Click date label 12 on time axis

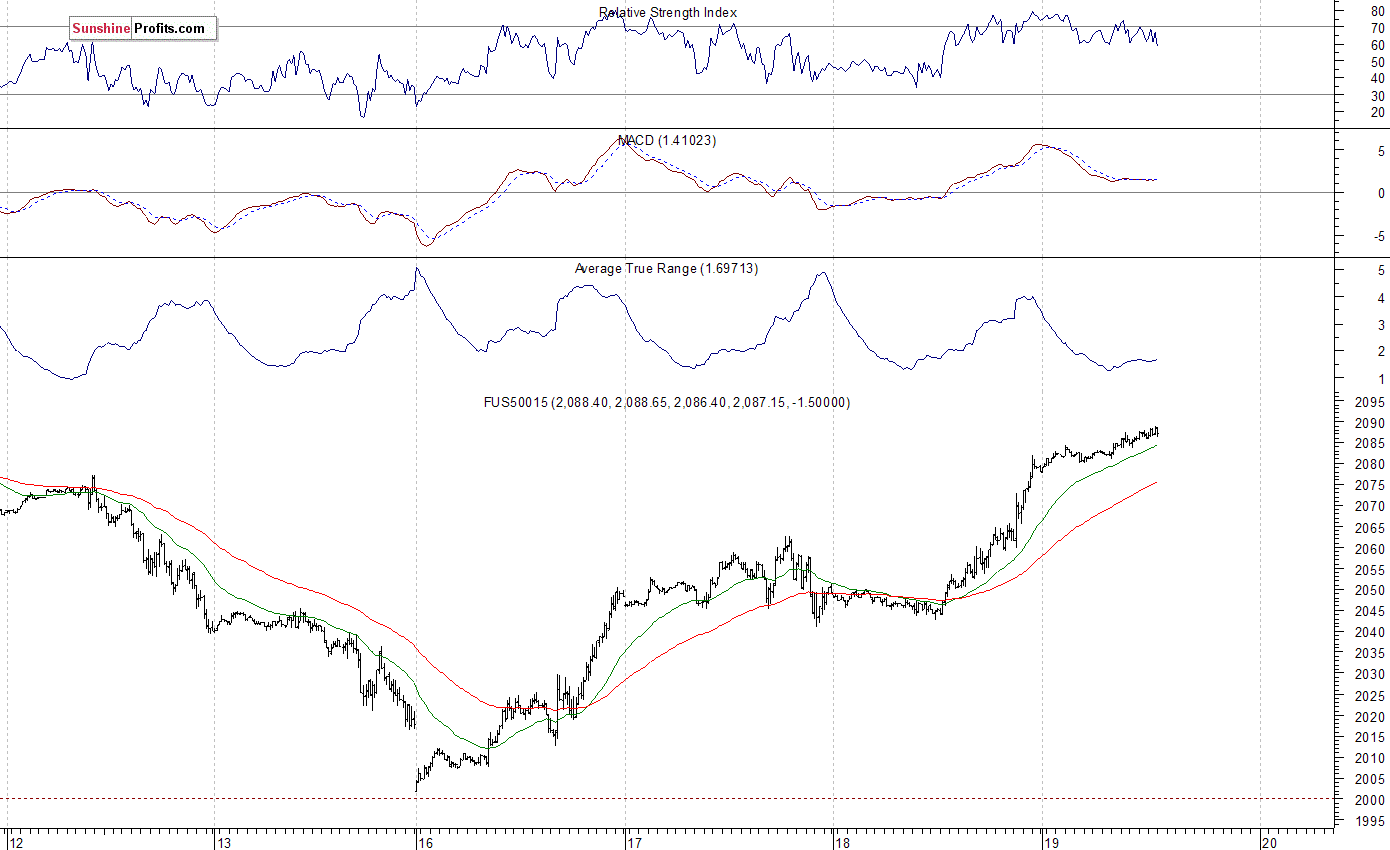14,843
